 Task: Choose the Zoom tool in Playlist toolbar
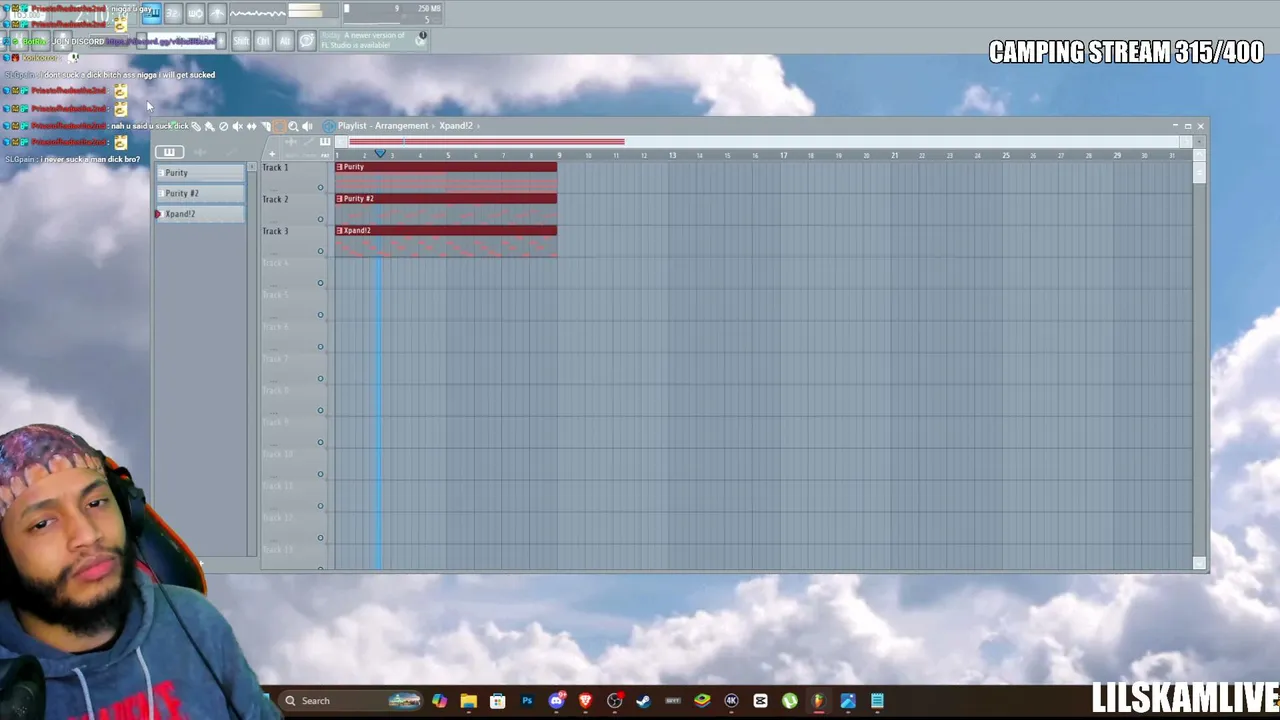293,126
